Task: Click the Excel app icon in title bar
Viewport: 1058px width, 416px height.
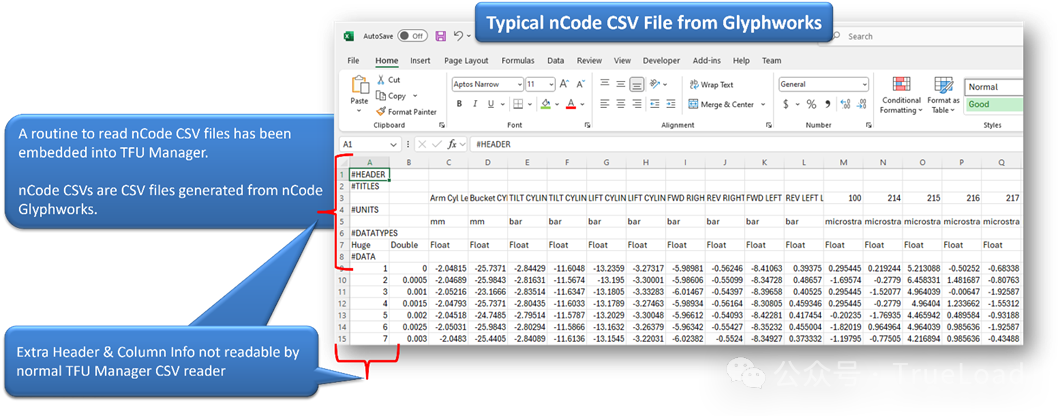Action: 349,36
